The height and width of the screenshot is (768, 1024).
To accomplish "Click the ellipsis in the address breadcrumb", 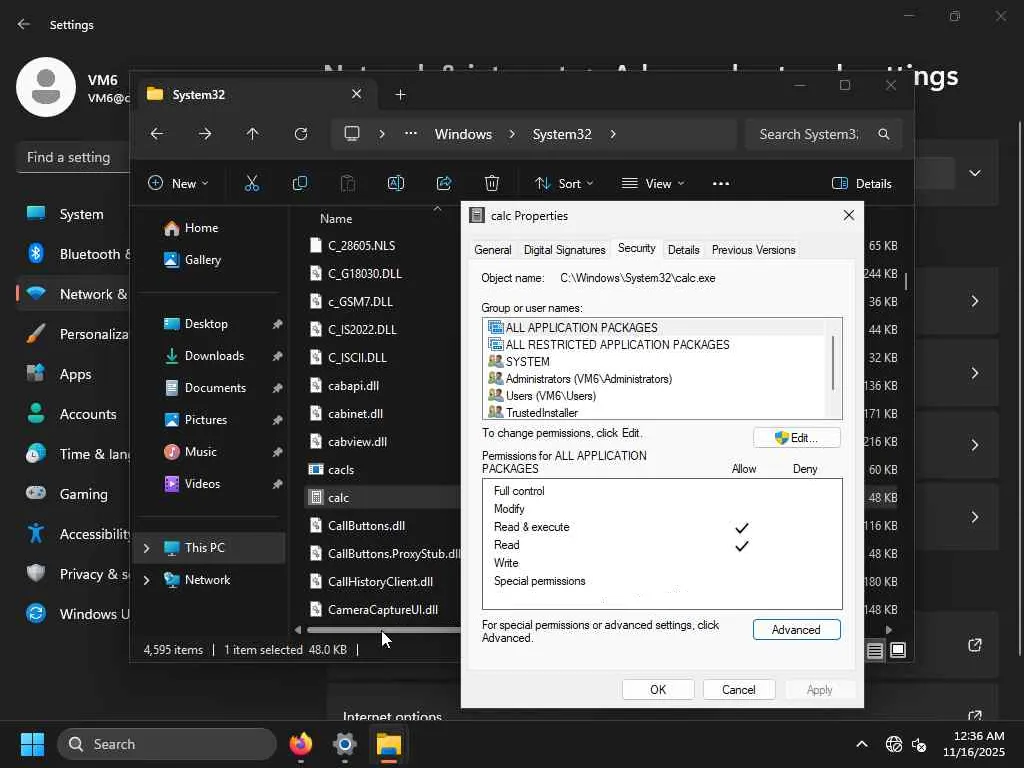I will point(411,133).
